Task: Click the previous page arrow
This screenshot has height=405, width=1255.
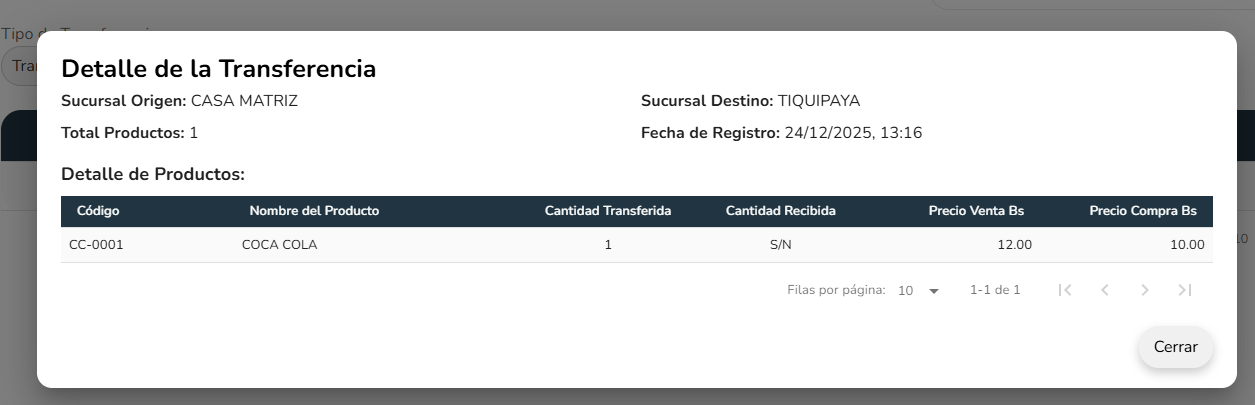Action: [1105, 290]
